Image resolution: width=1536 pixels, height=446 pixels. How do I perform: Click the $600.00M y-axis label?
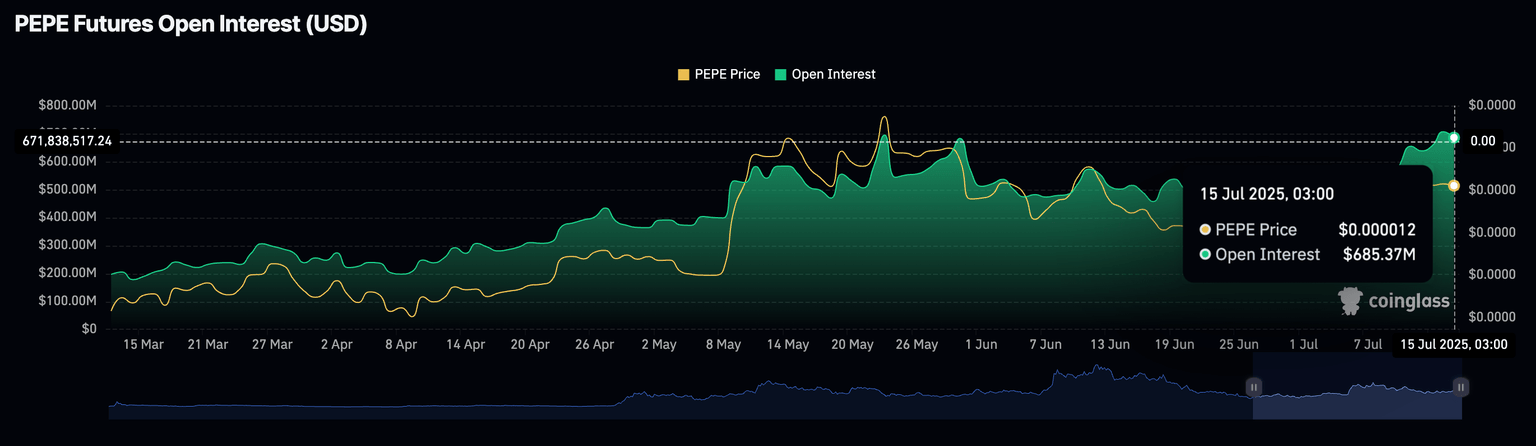[67, 161]
